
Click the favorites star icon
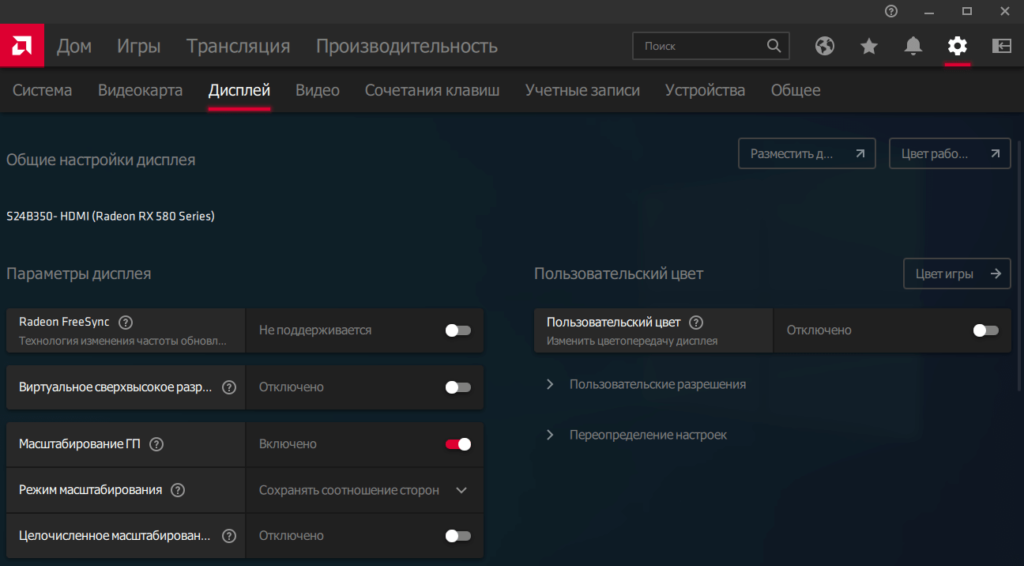click(869, 46)
